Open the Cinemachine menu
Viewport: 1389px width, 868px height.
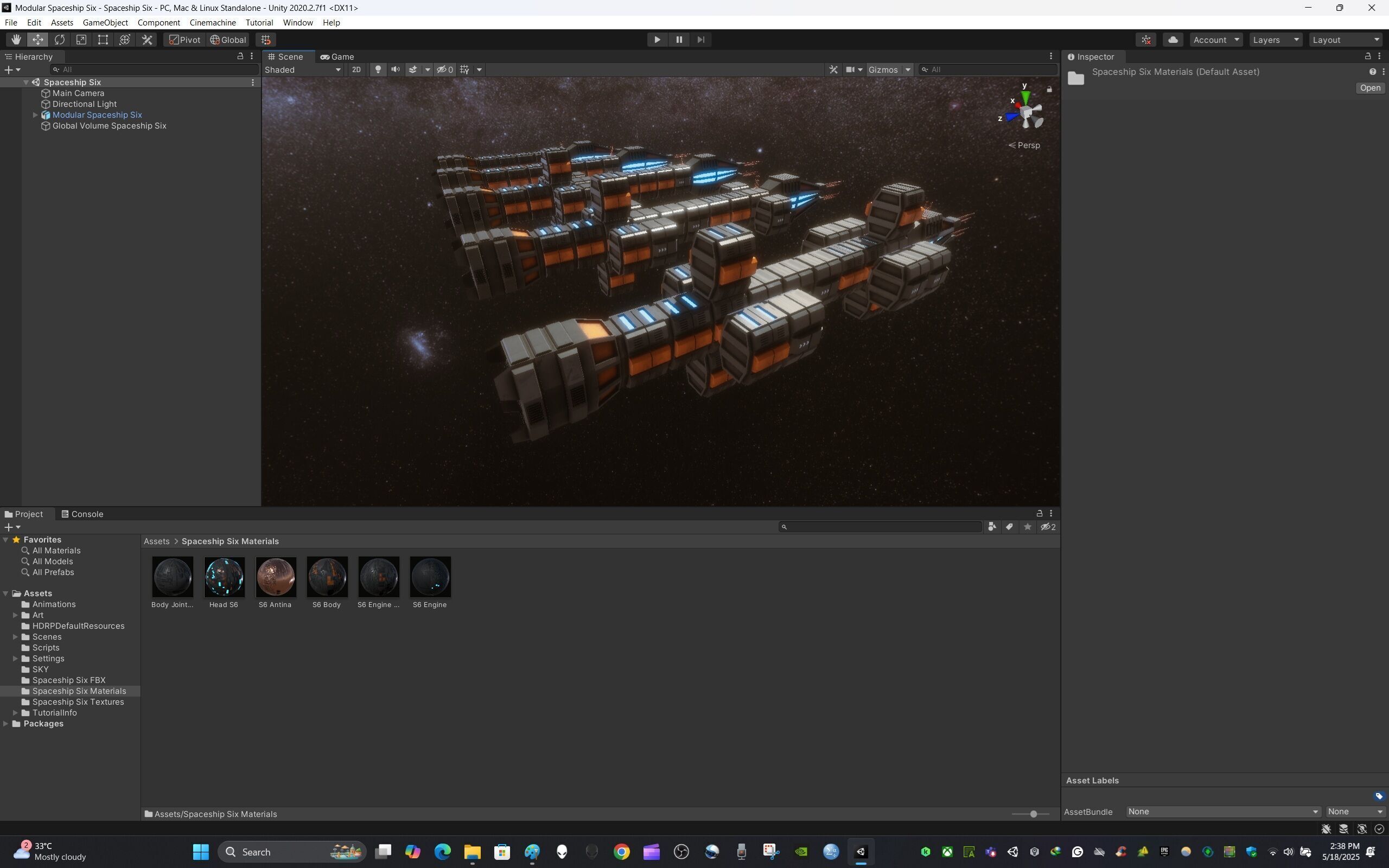pyautogui.click(x=213, y=22)
